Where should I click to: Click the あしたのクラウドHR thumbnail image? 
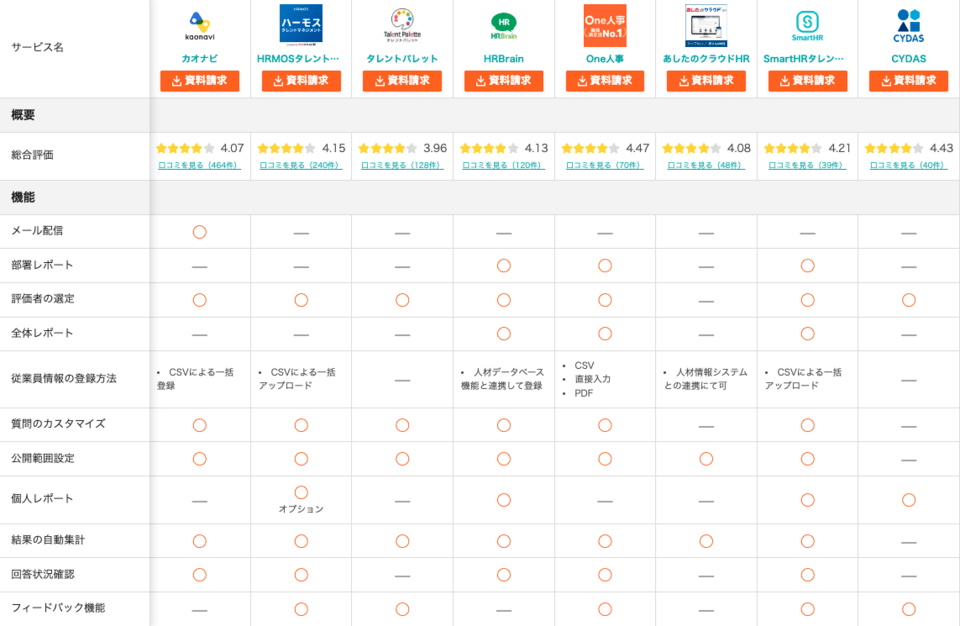706,25
